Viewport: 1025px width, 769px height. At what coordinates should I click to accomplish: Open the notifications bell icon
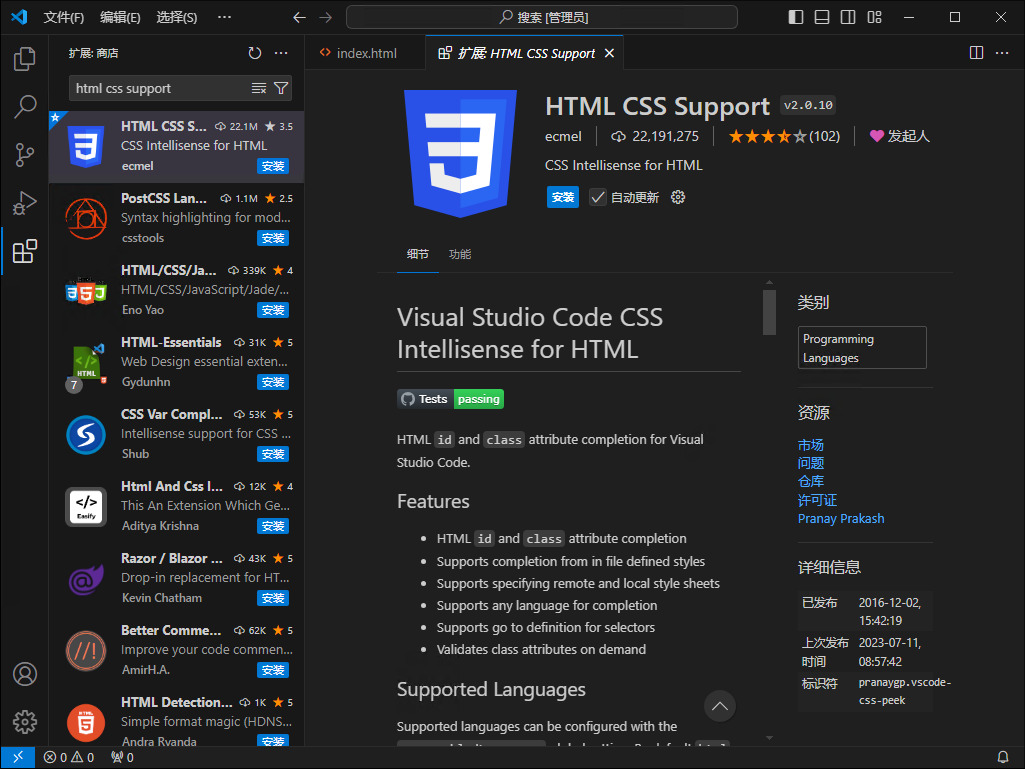[x=1002, y=757]
